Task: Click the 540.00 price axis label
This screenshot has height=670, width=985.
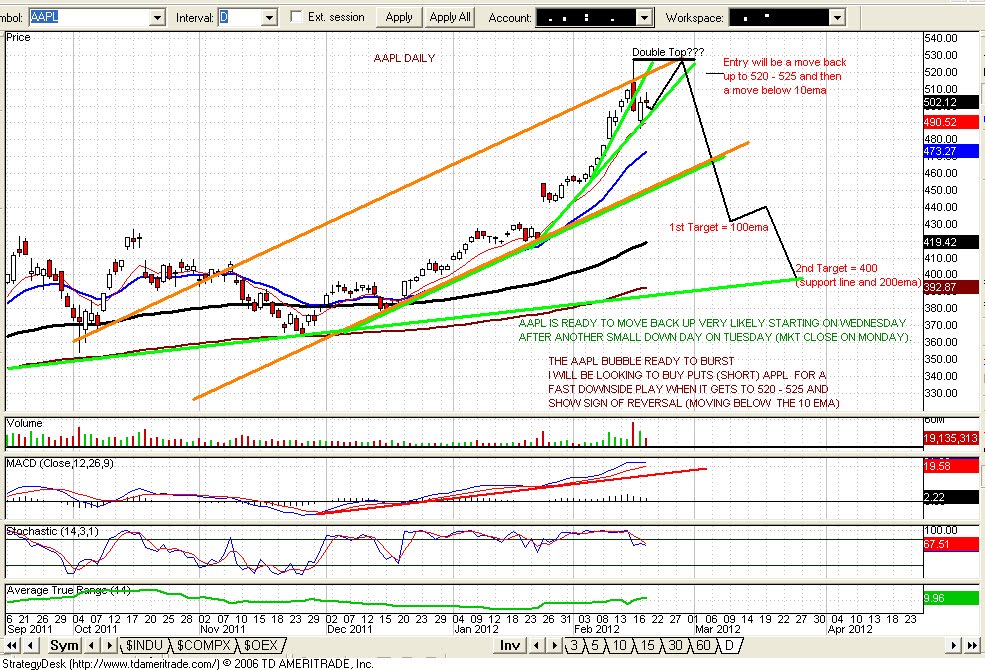Action: point(941,38)
